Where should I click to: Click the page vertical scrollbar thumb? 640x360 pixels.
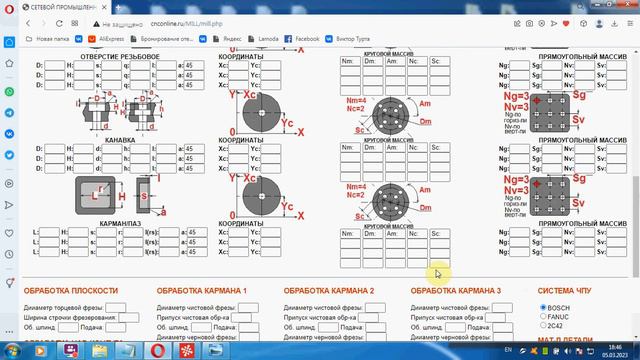click(x=636, y=227)
